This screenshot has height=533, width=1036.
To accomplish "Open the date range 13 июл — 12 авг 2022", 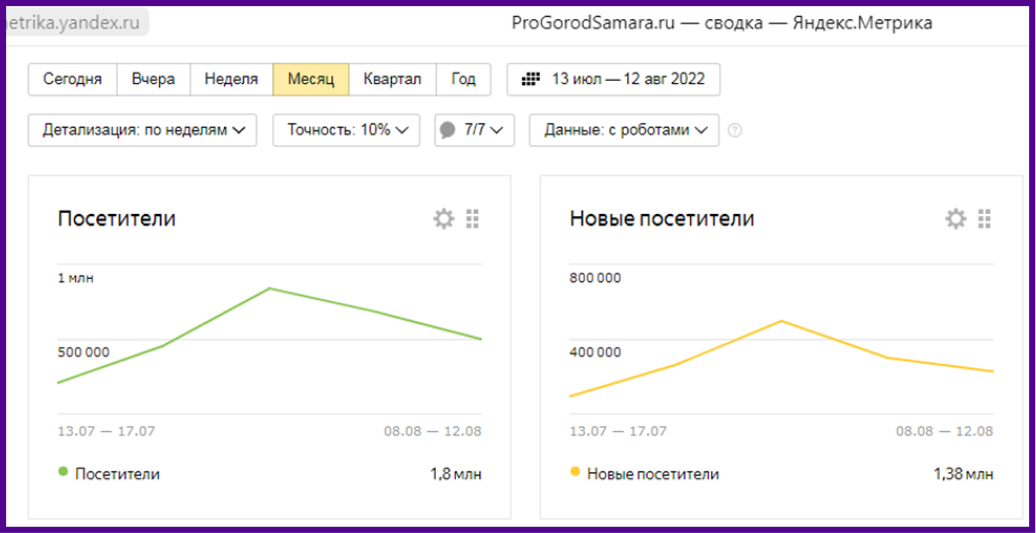I will [613, 79].
